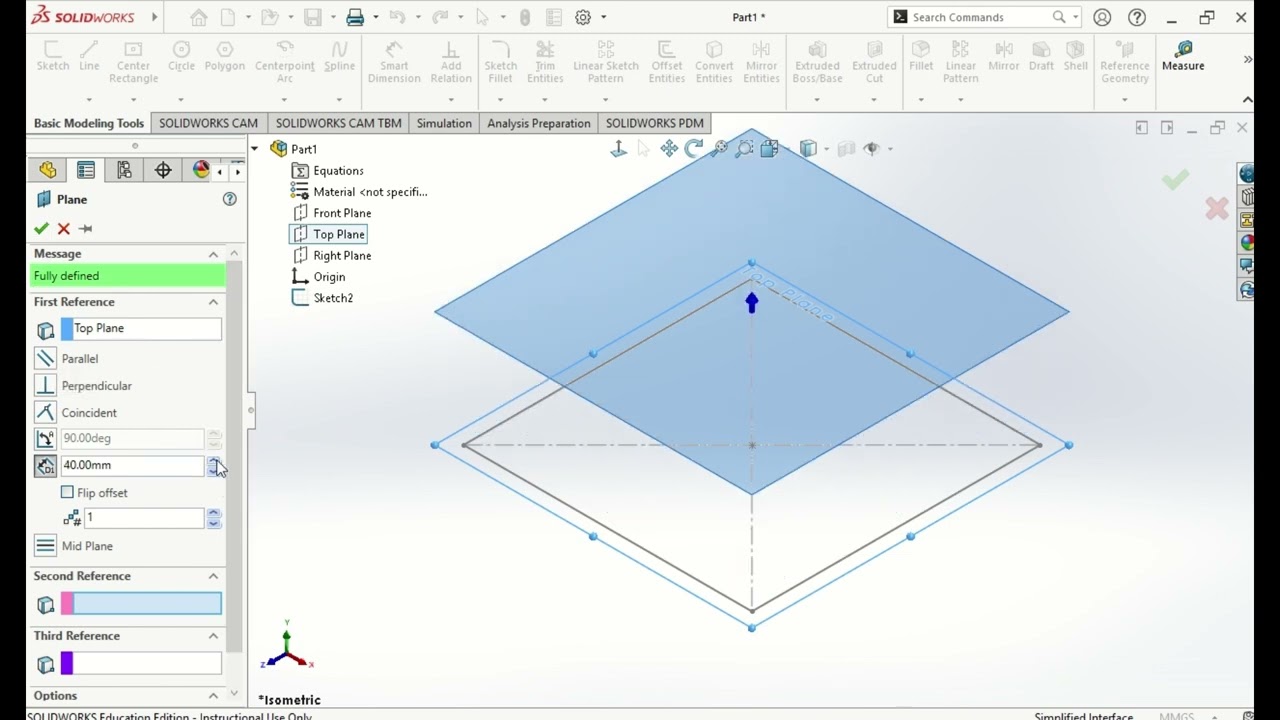Switch to SOLIDWORKS PDM tab
Viewport: 1280px width, 720px height.
click(x=654, y=123)
